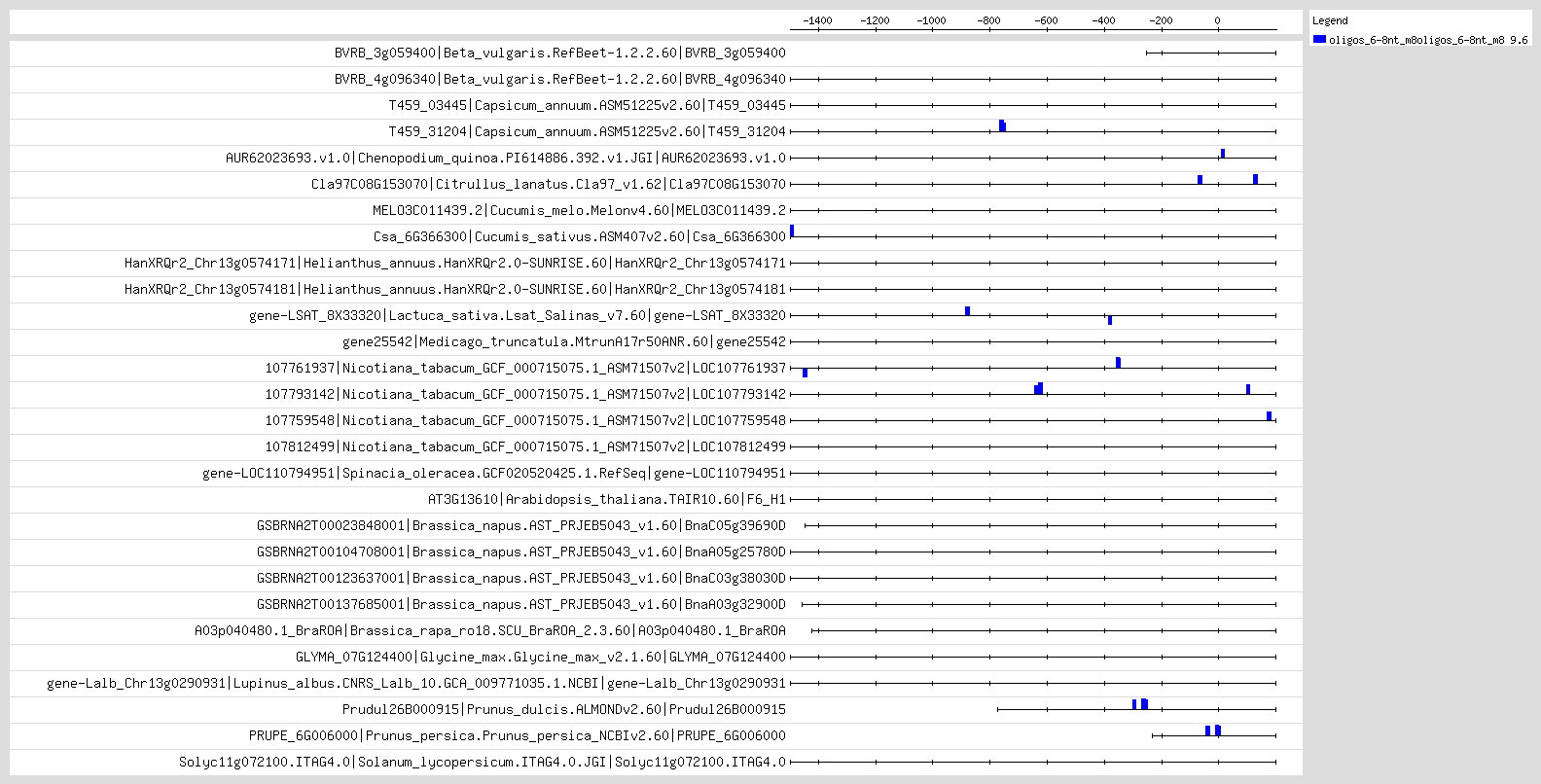Click Cla97C08G153070 marker near position +130
This screenshot has width=1541, height=784.
(1256, 179)
